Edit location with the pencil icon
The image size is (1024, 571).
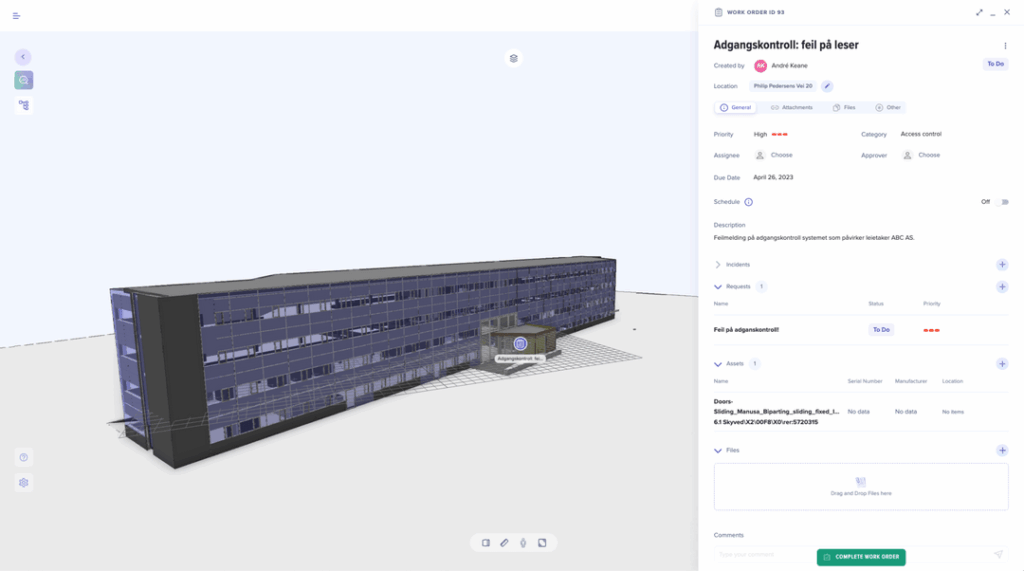click(827, 87)
